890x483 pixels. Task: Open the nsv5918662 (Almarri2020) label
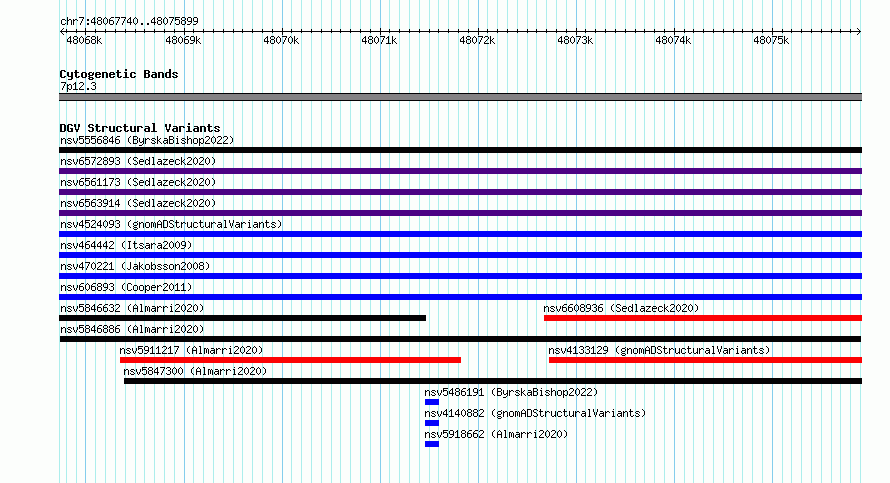click(496, 434)
